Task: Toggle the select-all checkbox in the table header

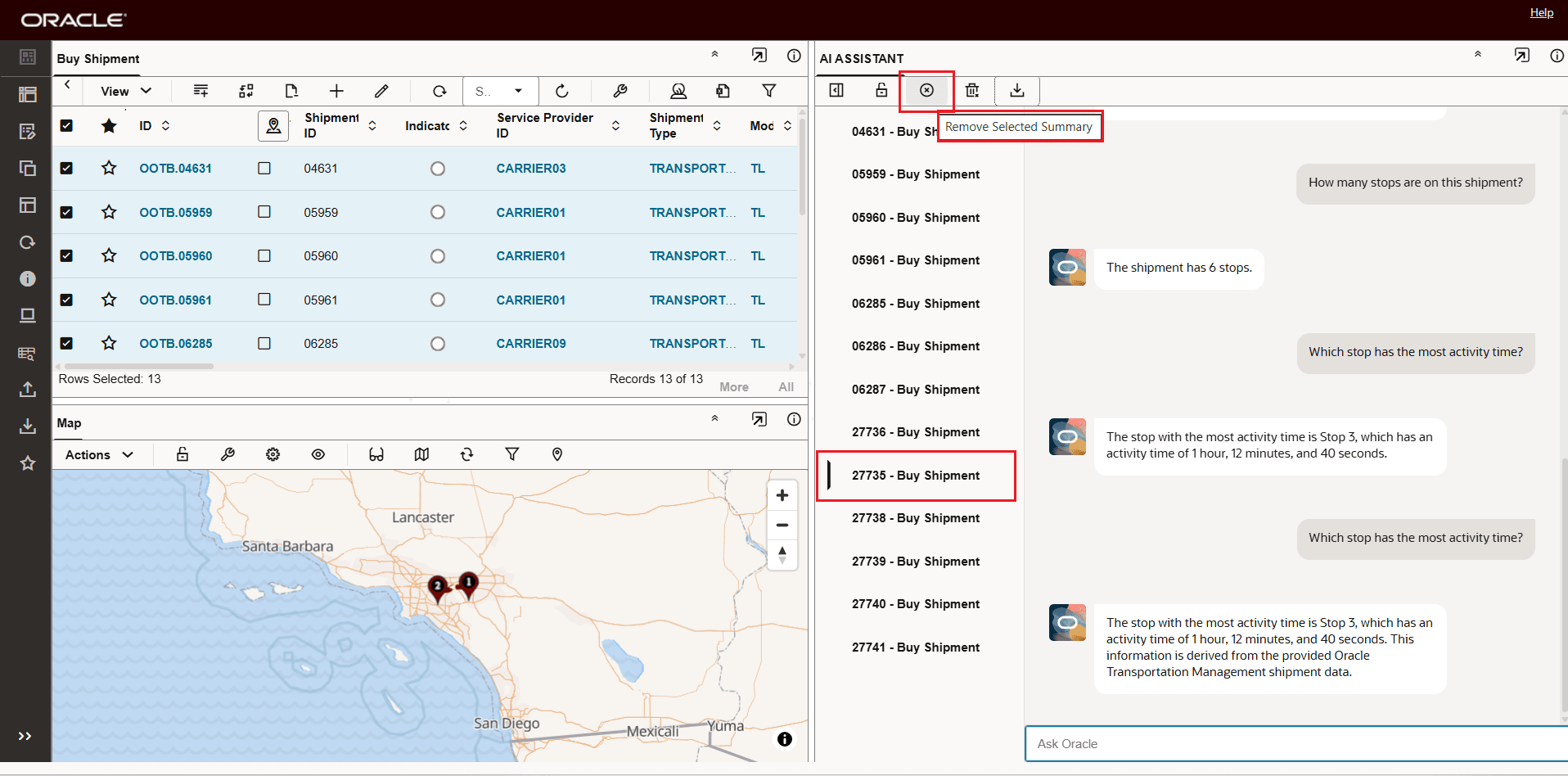Action: pos(66,125)
